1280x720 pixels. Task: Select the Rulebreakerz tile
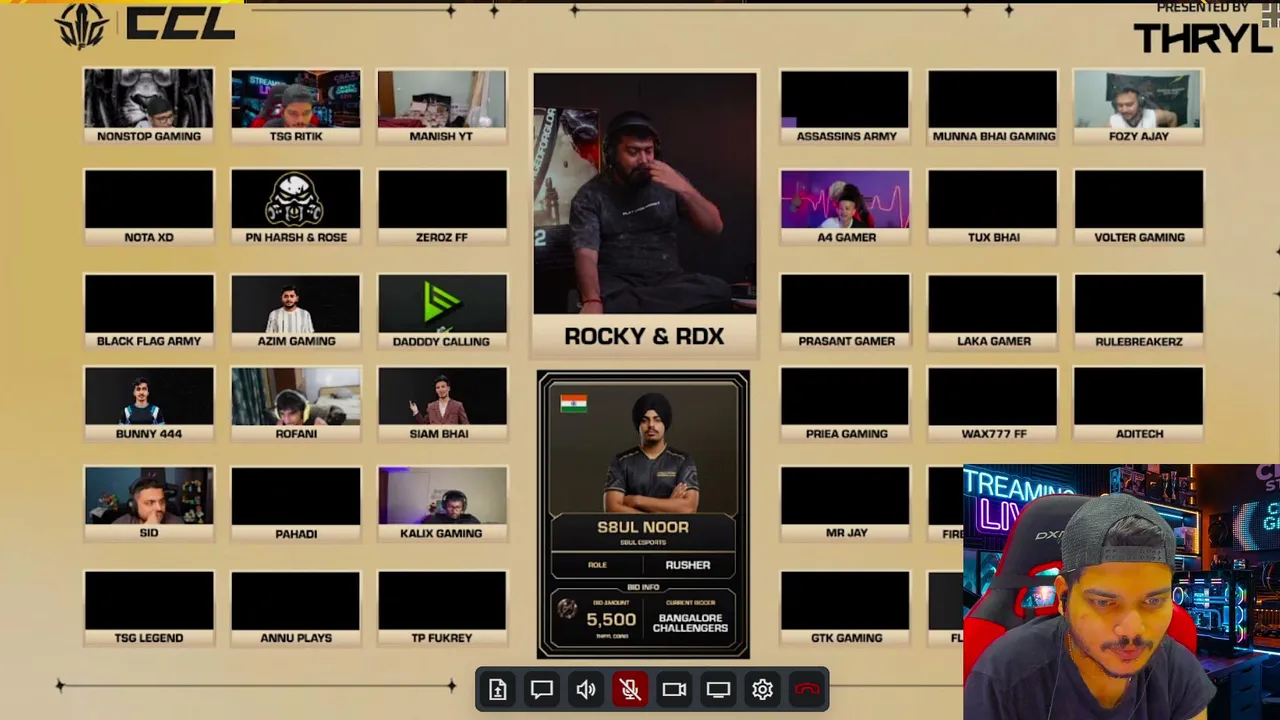click(x=1139, y=312)
